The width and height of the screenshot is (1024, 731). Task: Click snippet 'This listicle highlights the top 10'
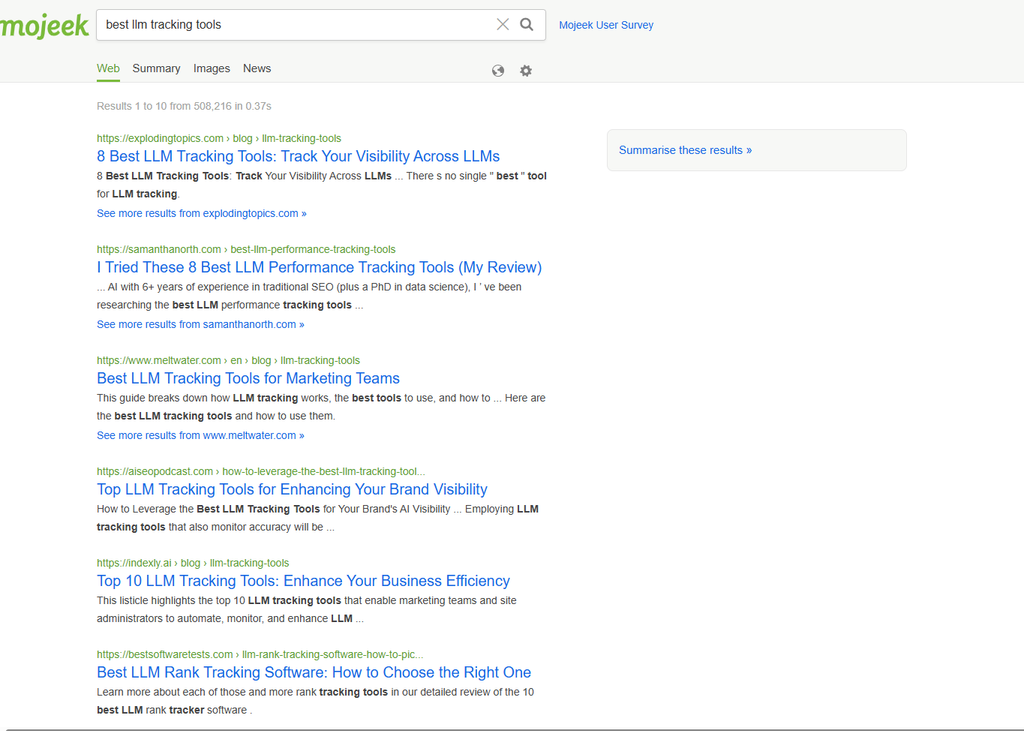[306, 609]
